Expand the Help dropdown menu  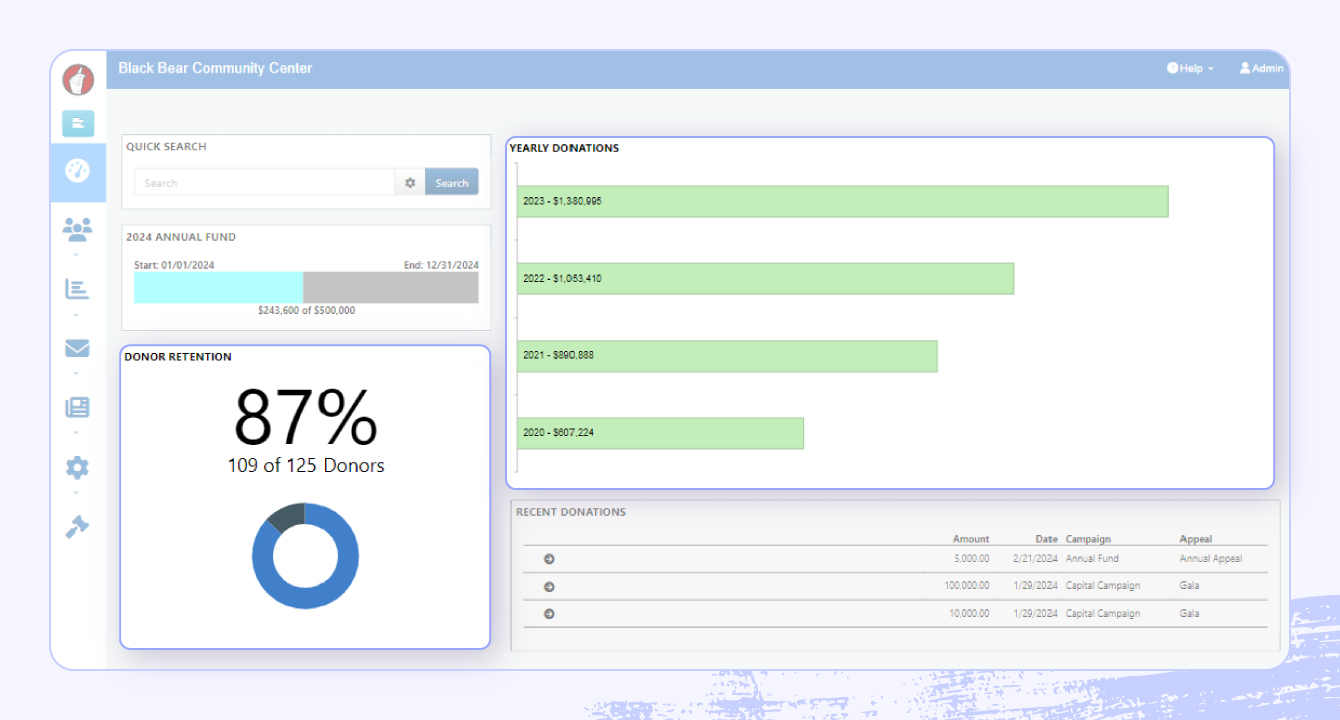pyautogui.click(x=1190, y=69)
